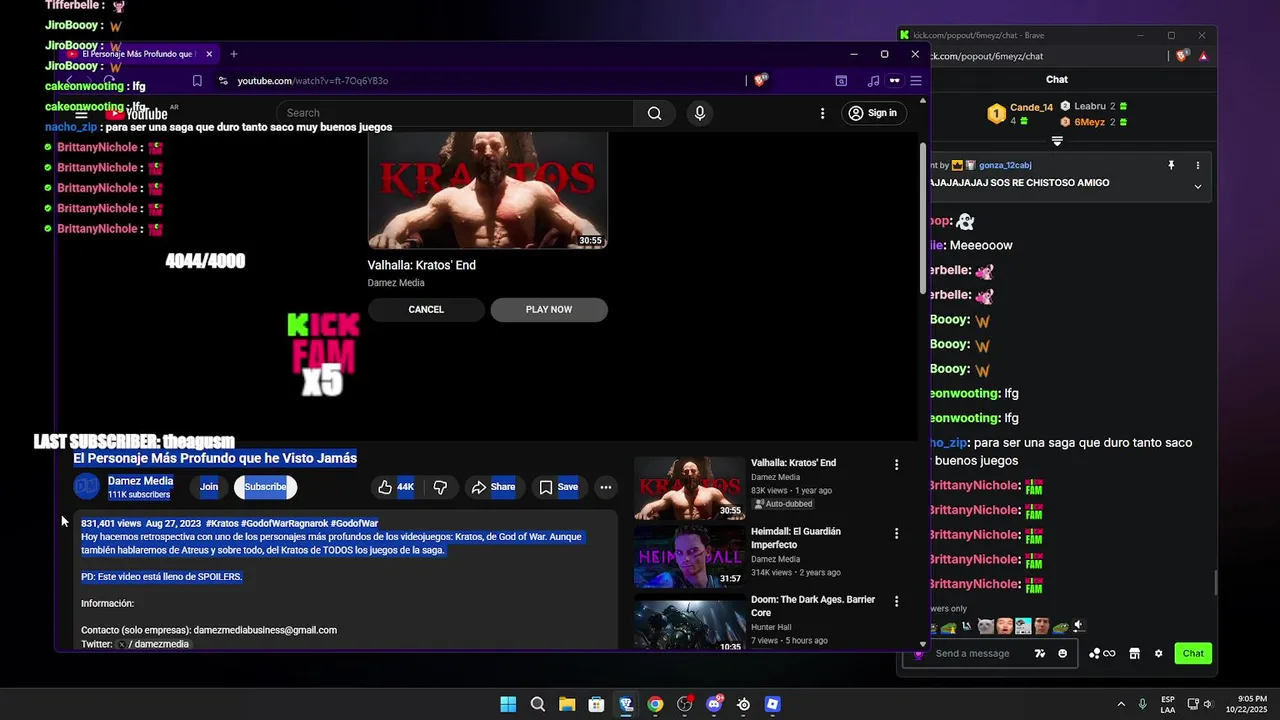
Task: Open Chrome from the taskbar
Action: pyautogui.click(x=655, y=704)
